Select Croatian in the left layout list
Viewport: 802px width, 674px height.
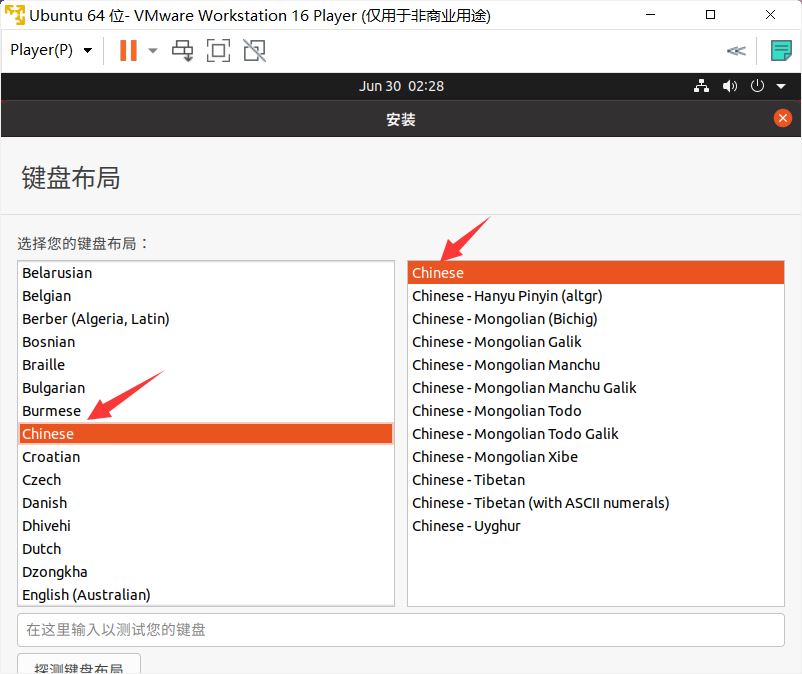(x=51, y=457)
